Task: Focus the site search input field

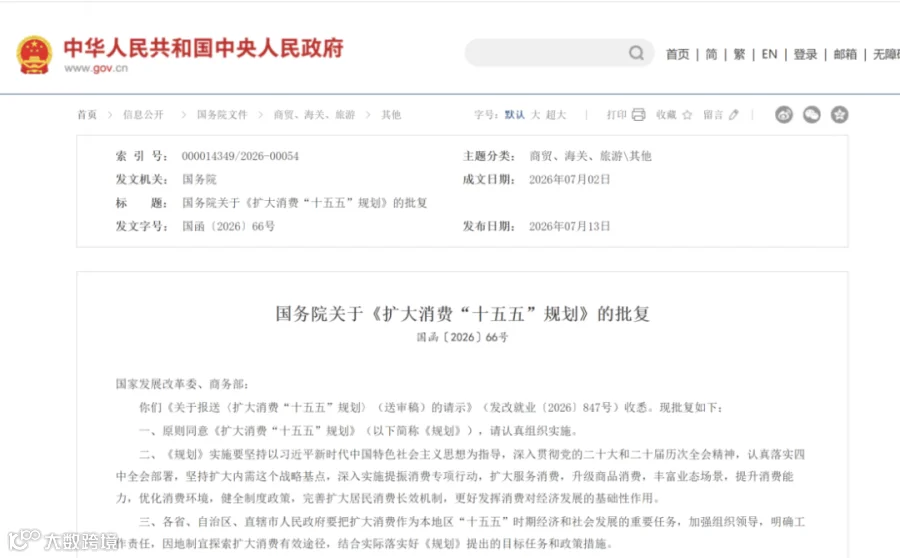Action: [x=559, y=53]
